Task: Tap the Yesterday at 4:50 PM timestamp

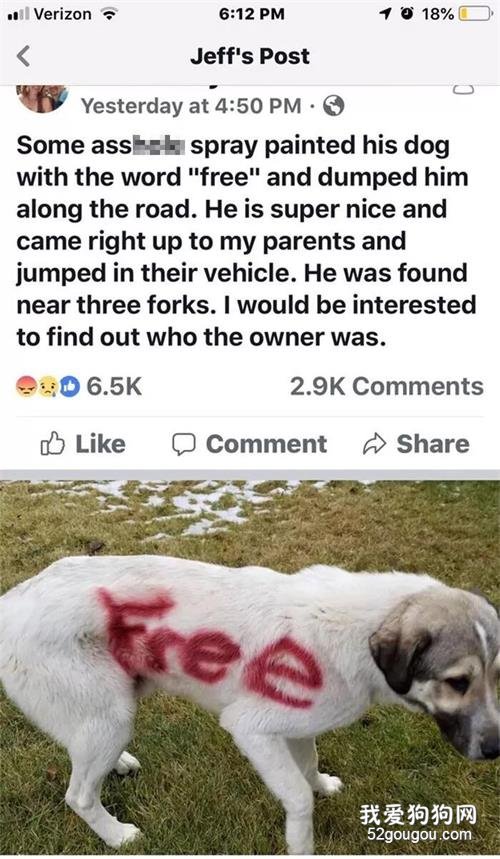Action: [x=192, y=106]
